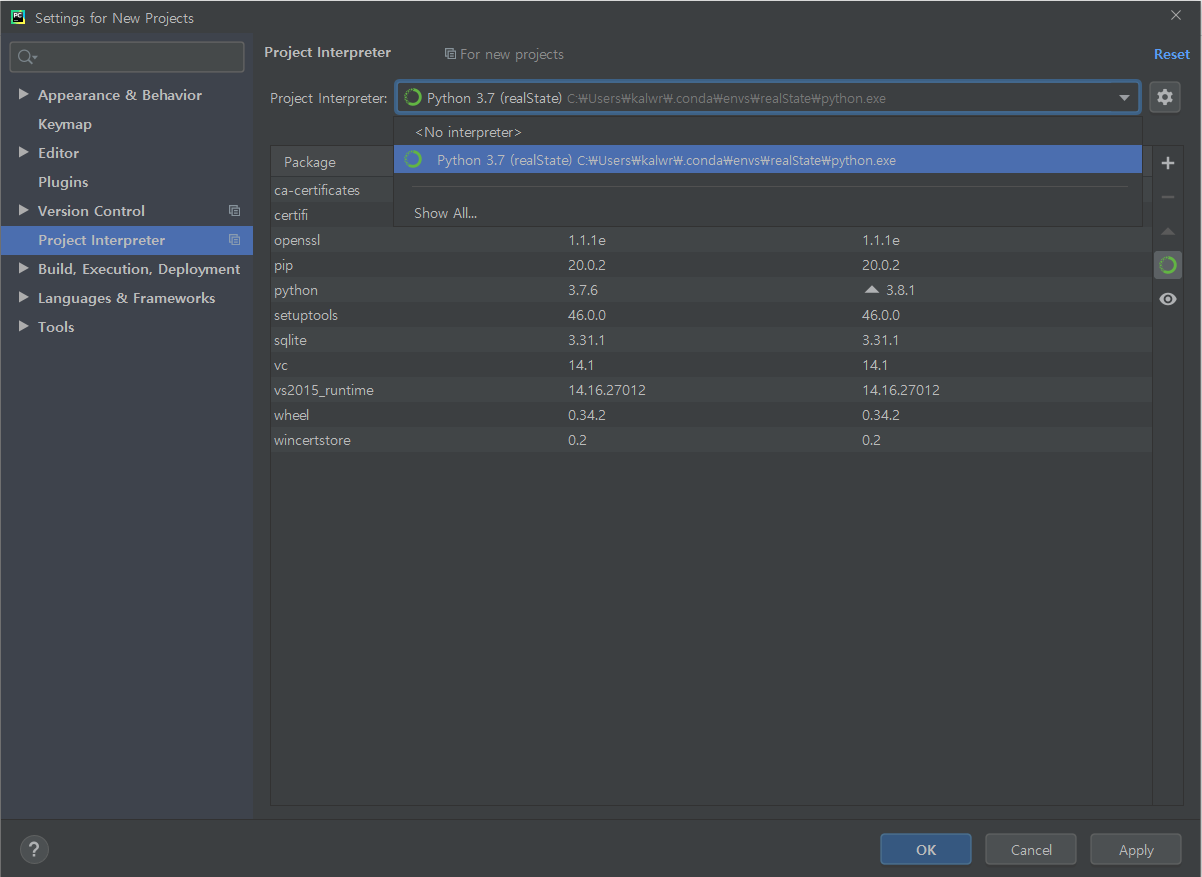The image size is (1202, 877).
Task: Expand the Version Control section
Action: tap(24, 211)
